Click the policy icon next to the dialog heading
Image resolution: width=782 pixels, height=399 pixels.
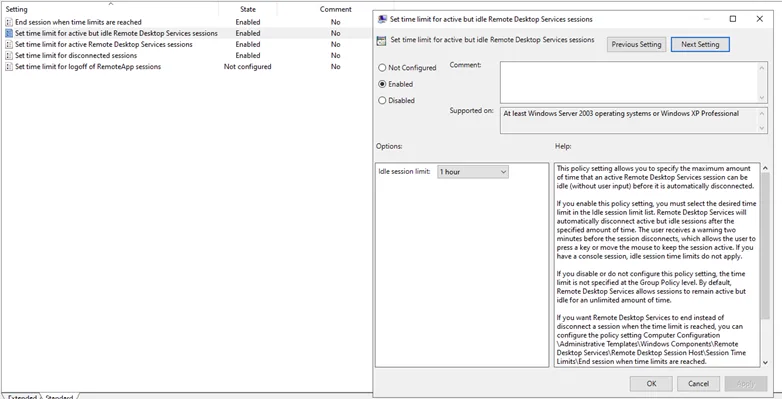(382, 41)
